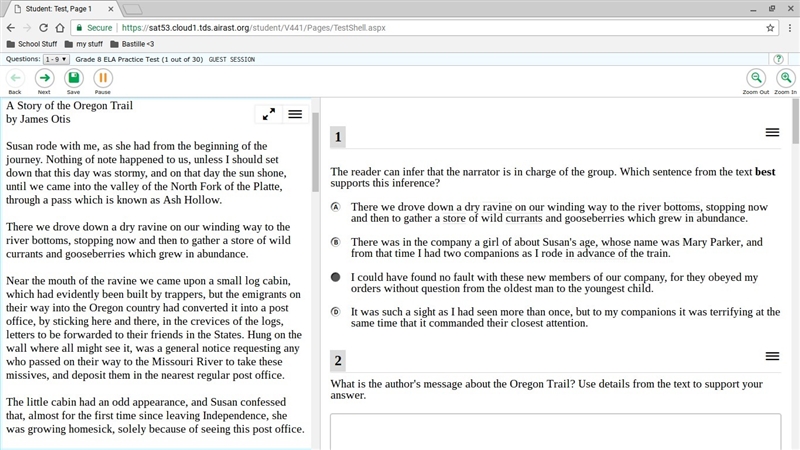This screenshot has height=450, width=800.
Task: Go to browser home page
Action: [60, 28]
